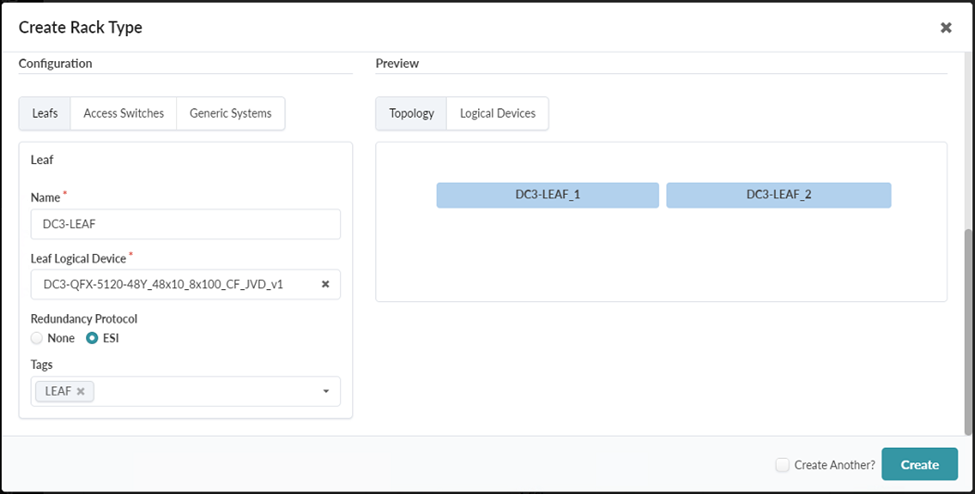Open the Leaf Logical Device combo box
This screenshot has height=494, width=975.
(170, 284)
